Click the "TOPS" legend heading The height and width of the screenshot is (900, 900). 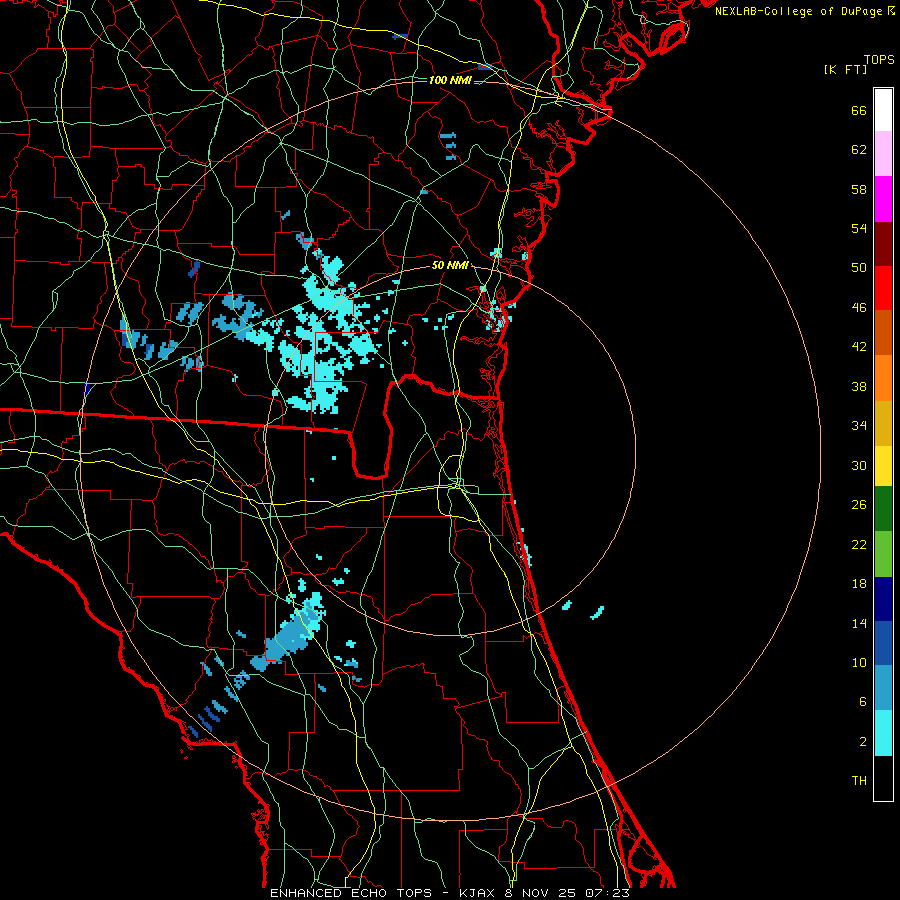(x=879, y=60)
